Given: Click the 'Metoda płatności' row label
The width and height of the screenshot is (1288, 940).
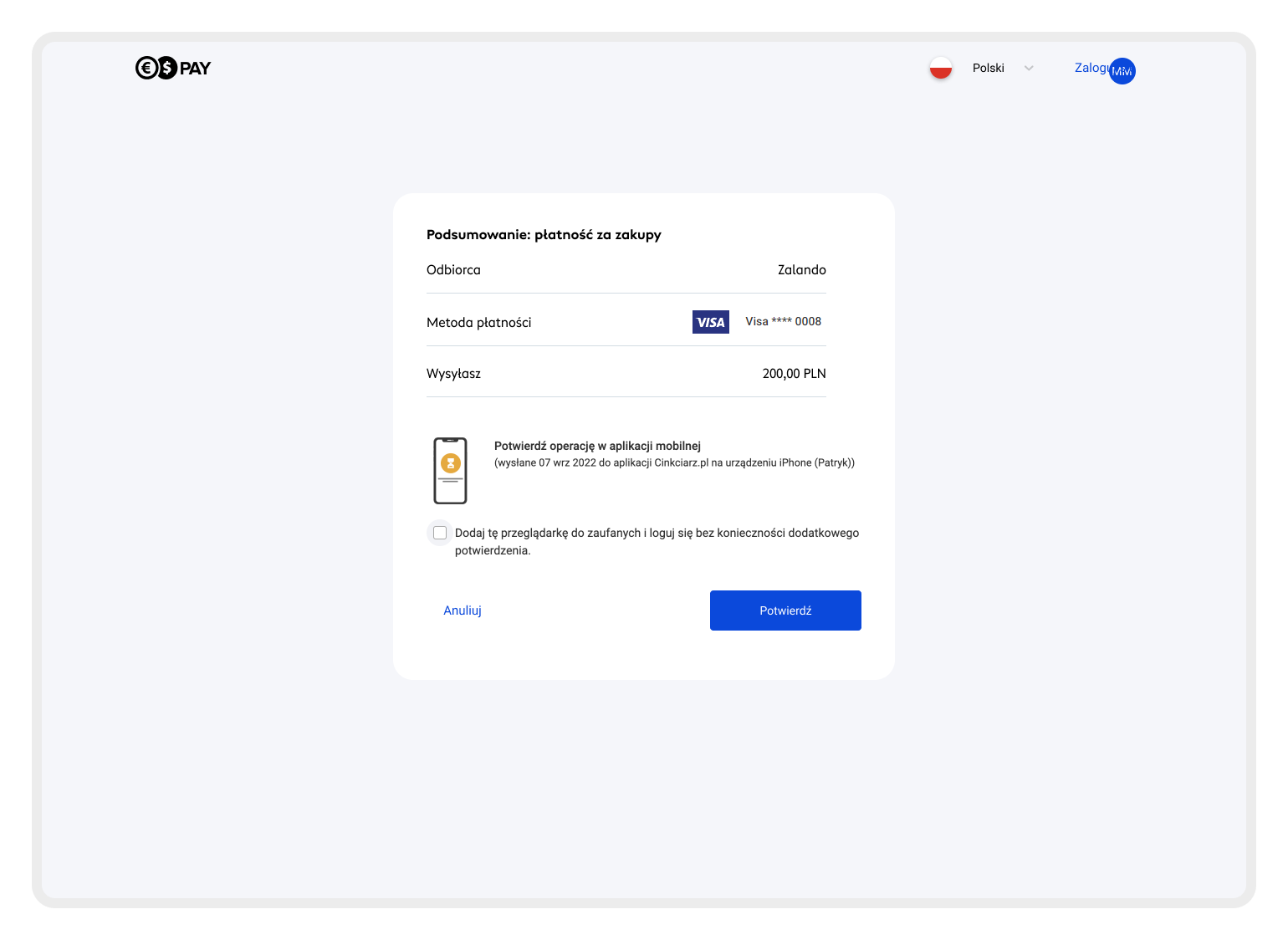Looking at the screenshot, I should click(478, 323).
